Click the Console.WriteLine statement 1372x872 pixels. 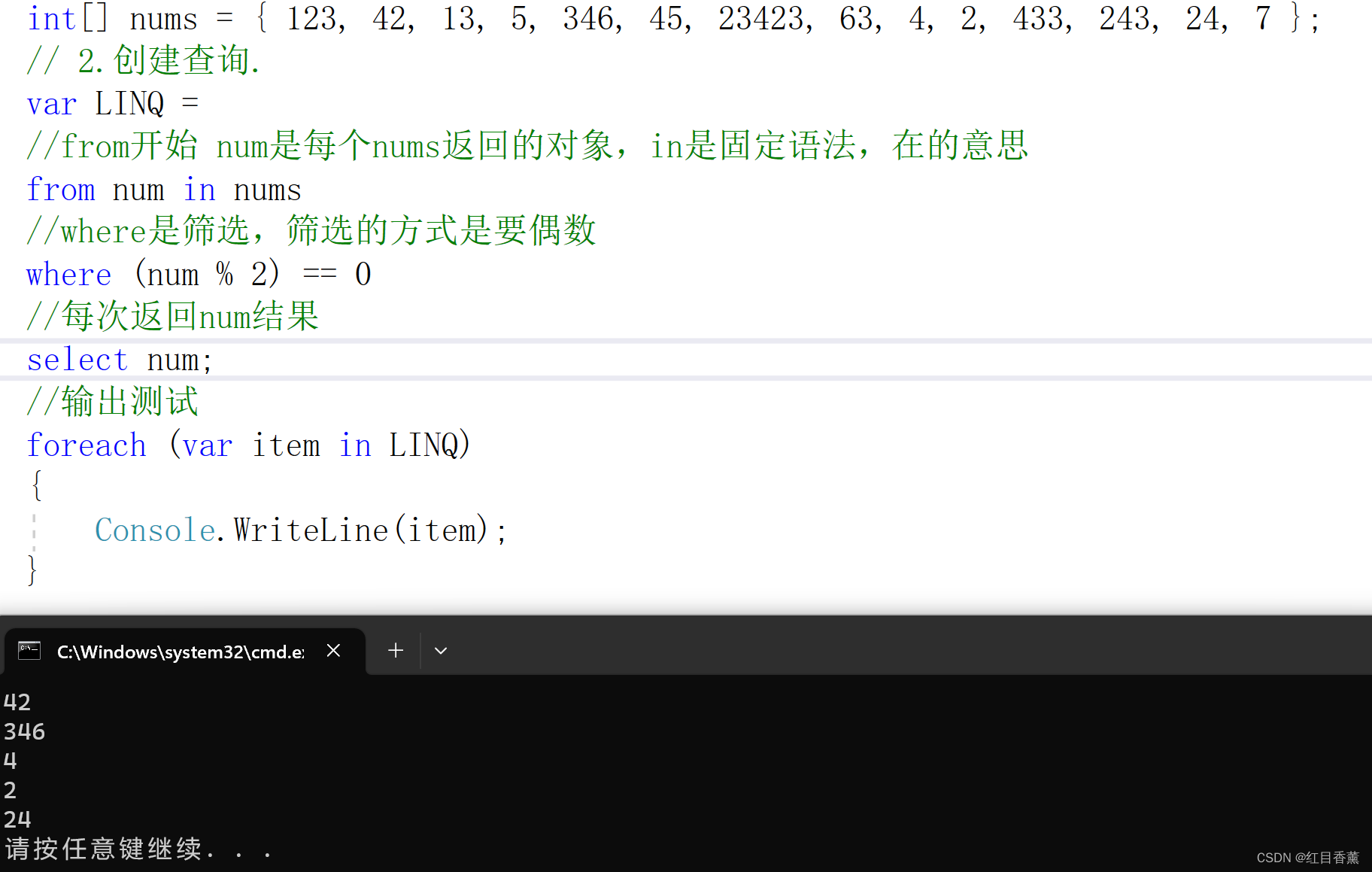pyautogui.click(x=299, y=530)
